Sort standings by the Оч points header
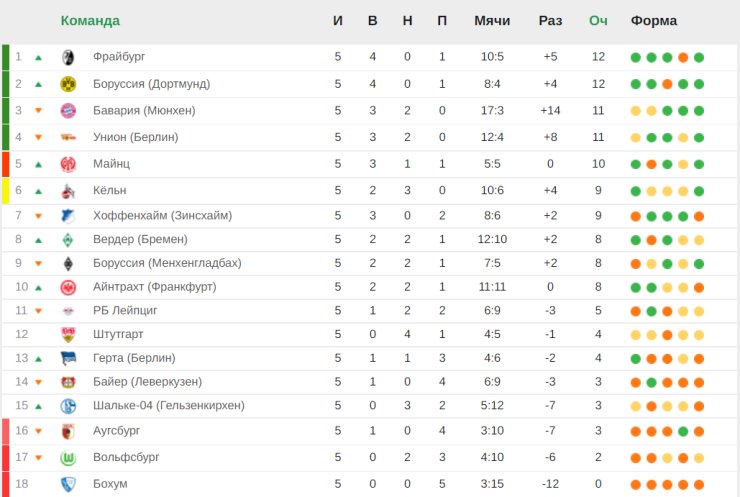The width and height of the screenshot is (740, 497). tap(598, 21)
